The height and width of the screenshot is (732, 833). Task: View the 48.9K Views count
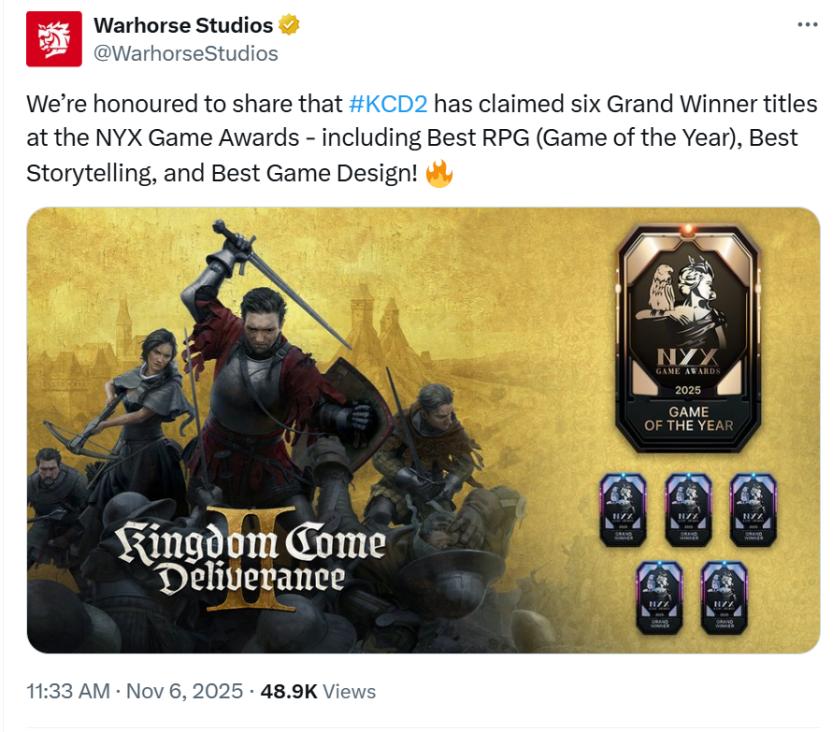[318, 691]
